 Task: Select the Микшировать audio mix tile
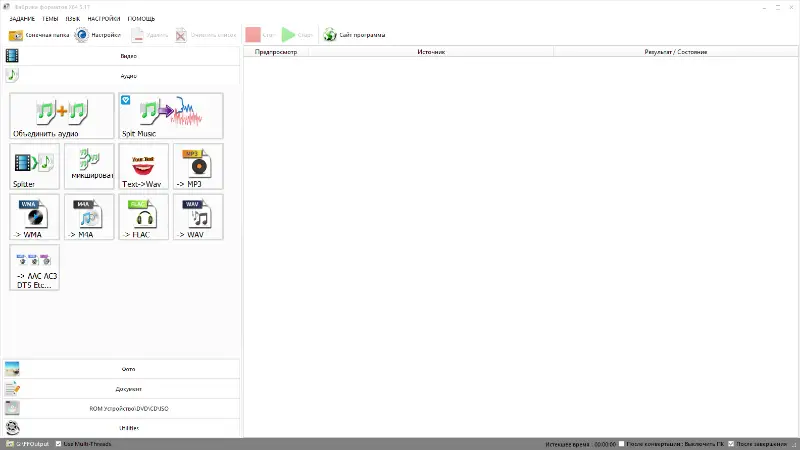click(x=89, y=166)
